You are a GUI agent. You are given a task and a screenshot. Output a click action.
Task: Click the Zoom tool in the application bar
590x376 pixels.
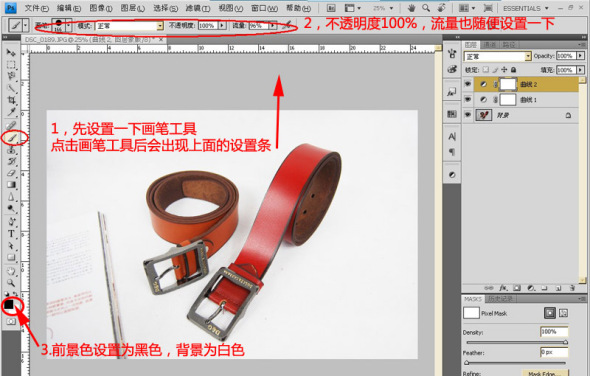[426, 8]
